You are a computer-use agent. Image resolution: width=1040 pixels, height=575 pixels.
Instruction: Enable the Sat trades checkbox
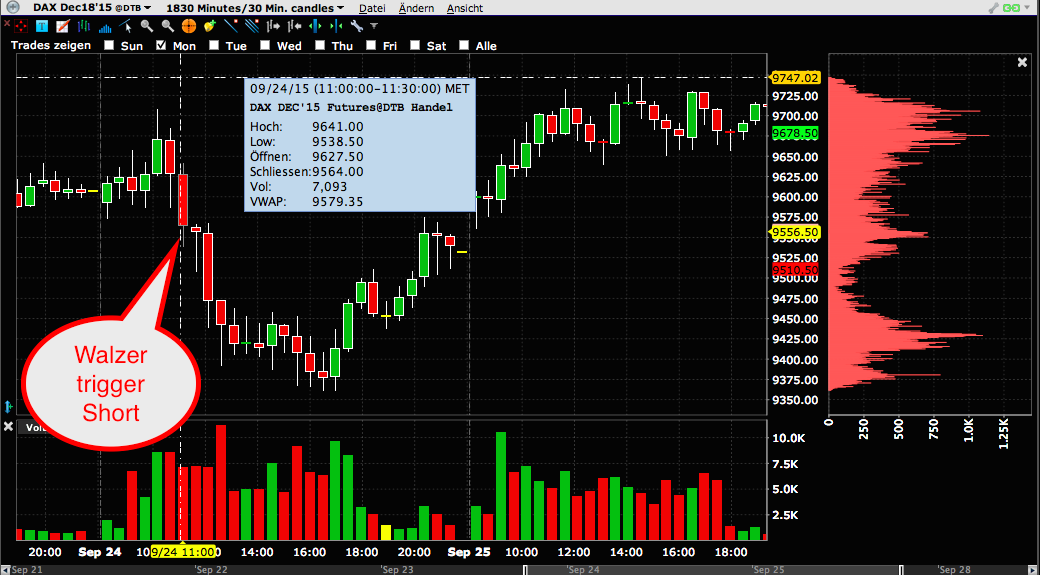coord(415,45)
